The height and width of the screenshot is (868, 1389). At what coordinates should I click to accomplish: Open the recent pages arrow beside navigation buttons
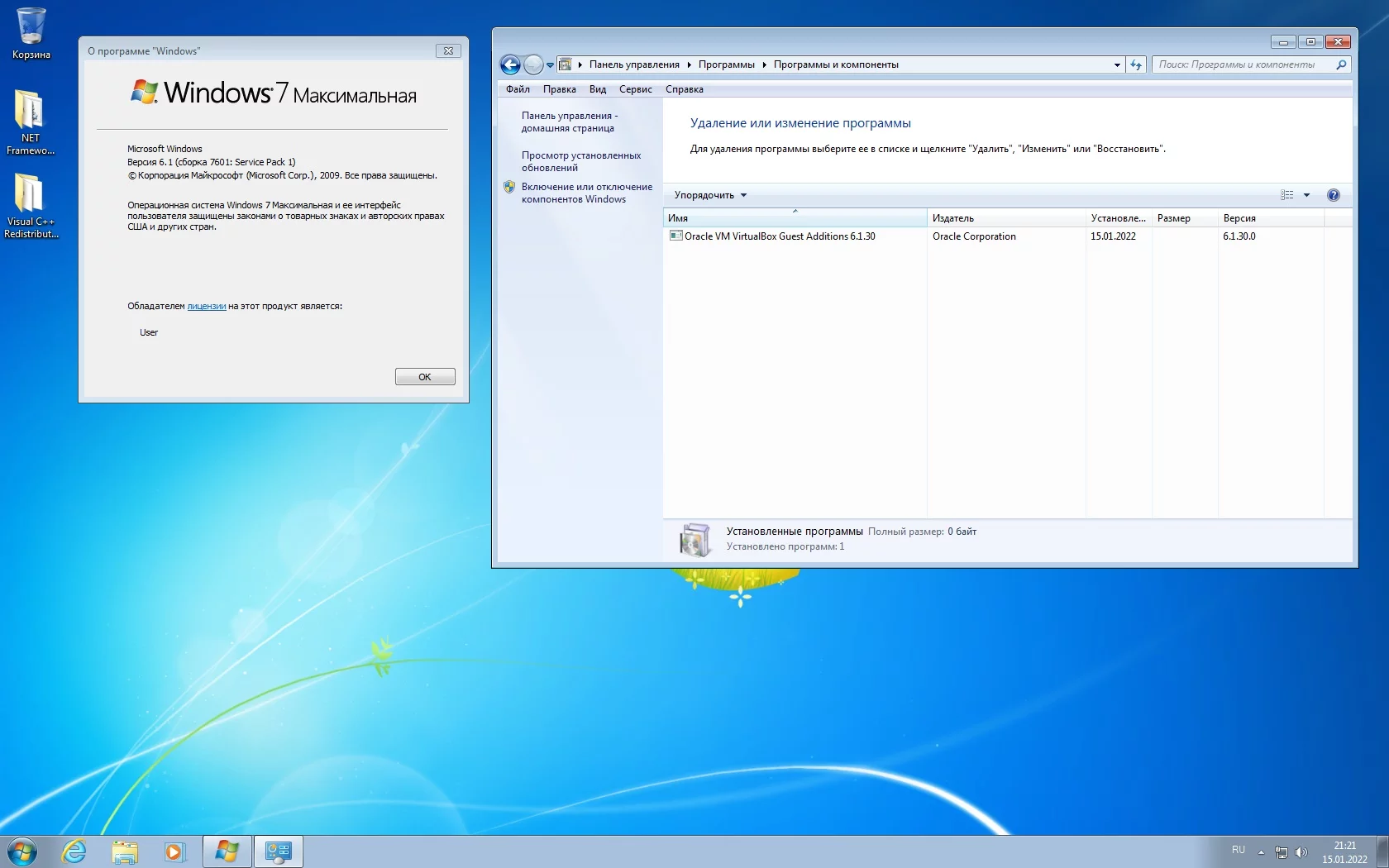point(550,65)
